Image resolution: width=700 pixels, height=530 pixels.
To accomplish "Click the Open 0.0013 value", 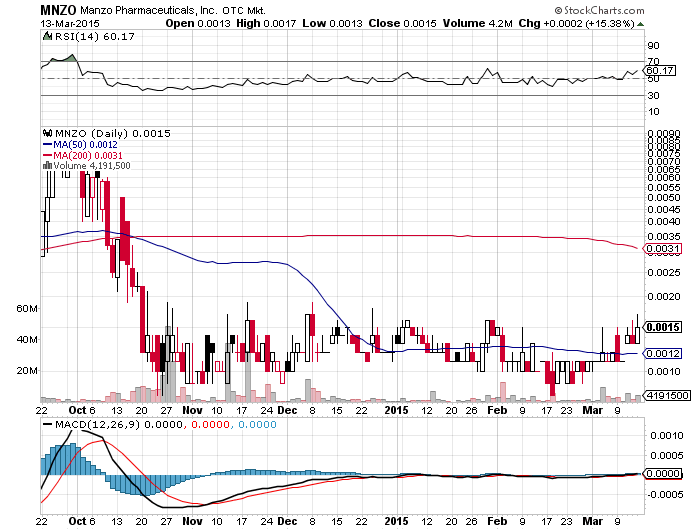I will [x=198, y=23].
